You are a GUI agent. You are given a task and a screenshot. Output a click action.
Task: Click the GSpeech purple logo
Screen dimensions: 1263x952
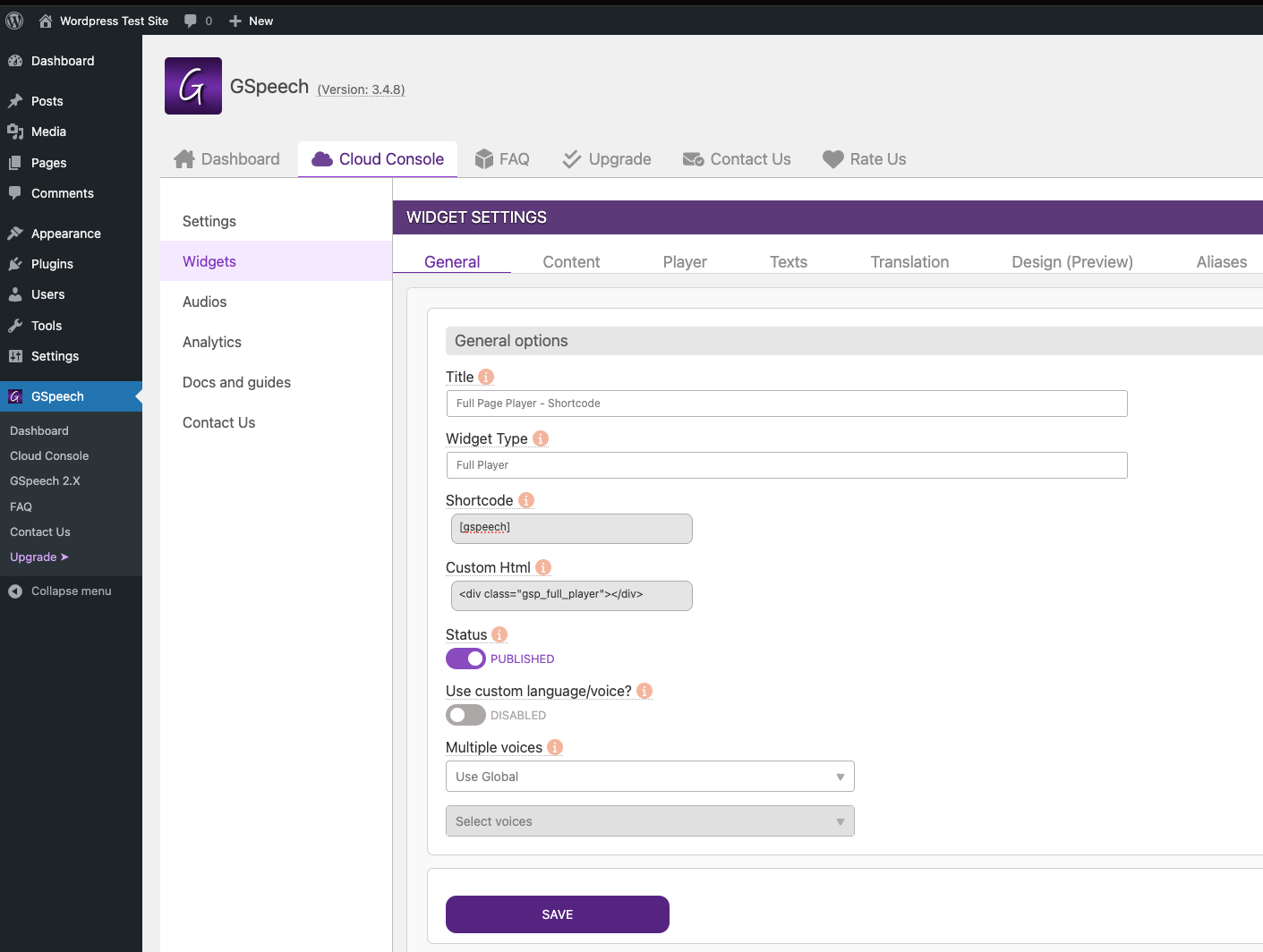pyautogui.click(x=193, y=86)
